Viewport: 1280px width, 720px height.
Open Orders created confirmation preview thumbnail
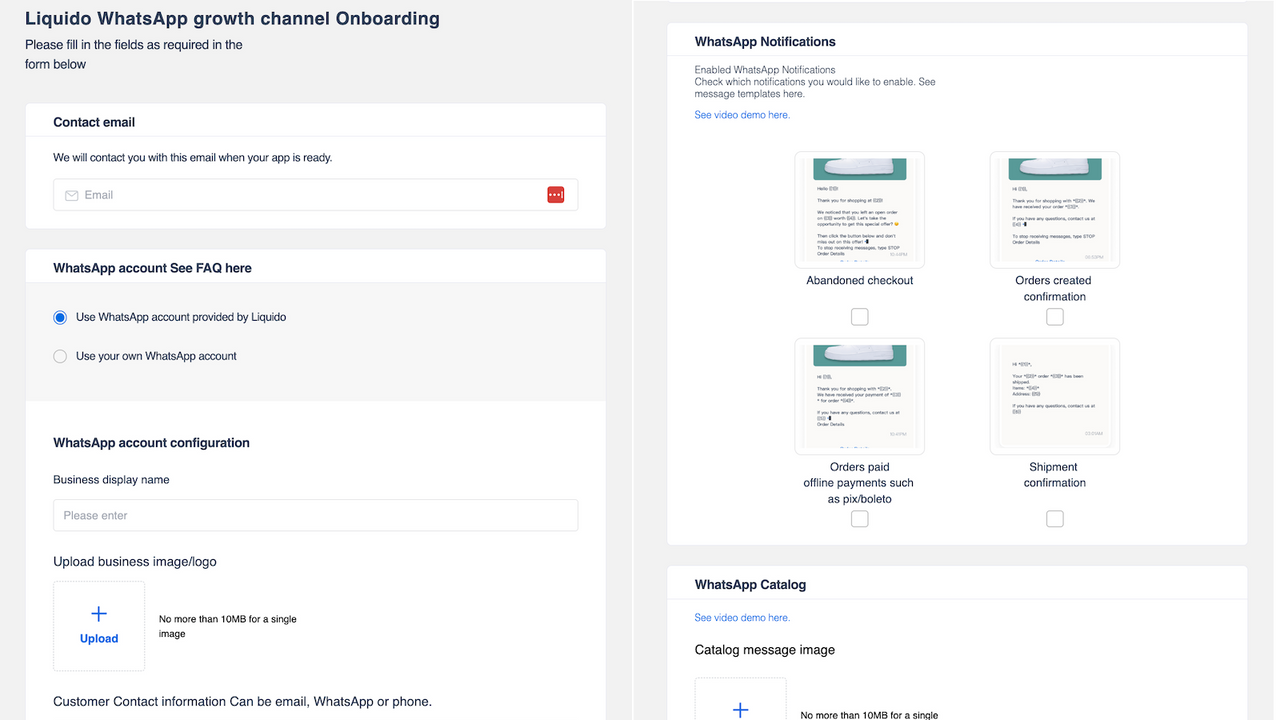(1055, 210)
